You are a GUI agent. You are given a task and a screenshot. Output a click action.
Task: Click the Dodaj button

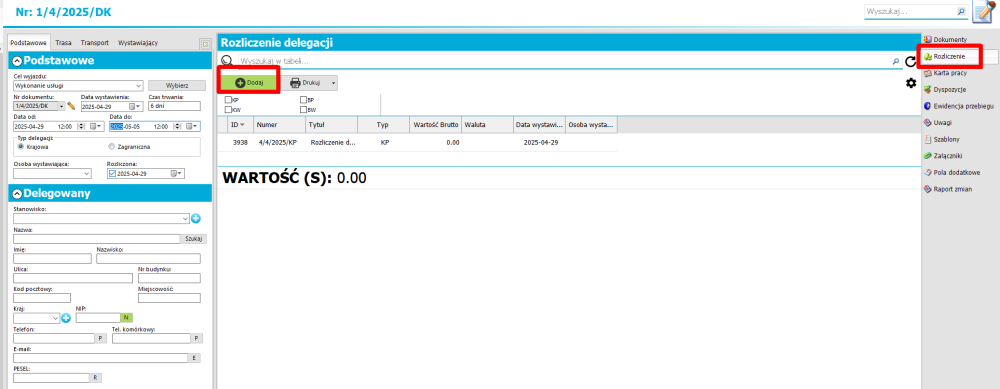[249, 83]
